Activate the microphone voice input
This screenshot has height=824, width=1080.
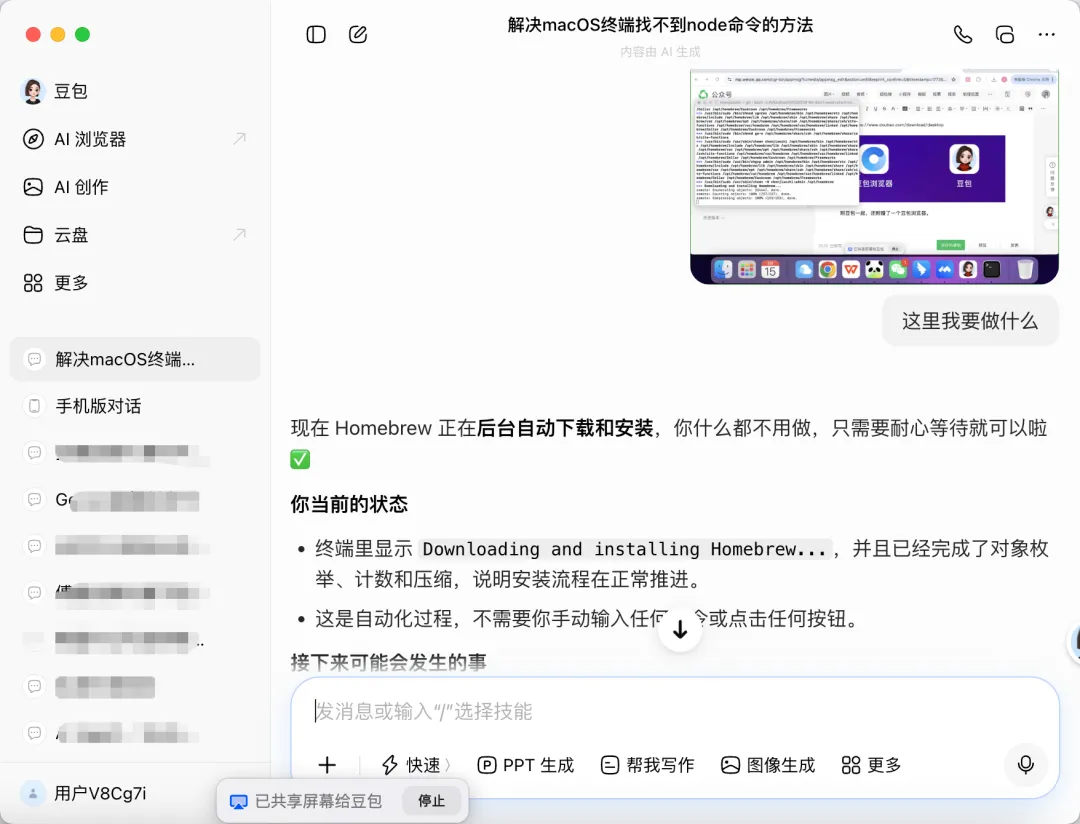click(x=1026, y=765)
